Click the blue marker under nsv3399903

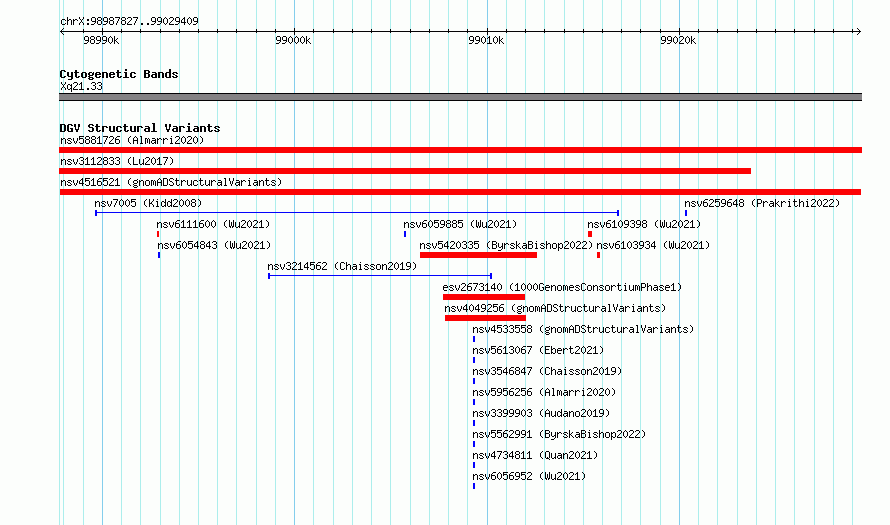[x=474, y=423]
